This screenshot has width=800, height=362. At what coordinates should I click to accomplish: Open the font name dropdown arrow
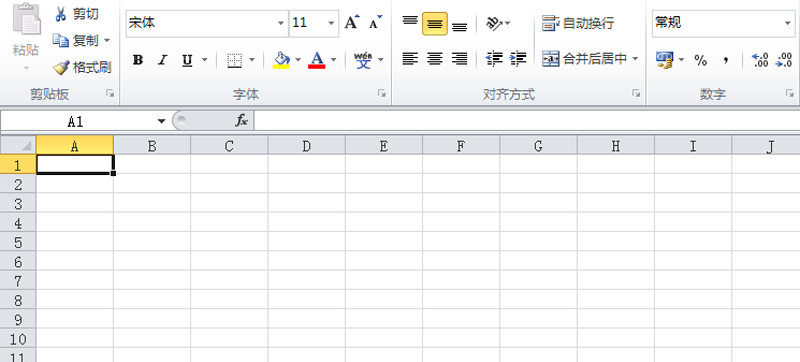click(281, 23)
